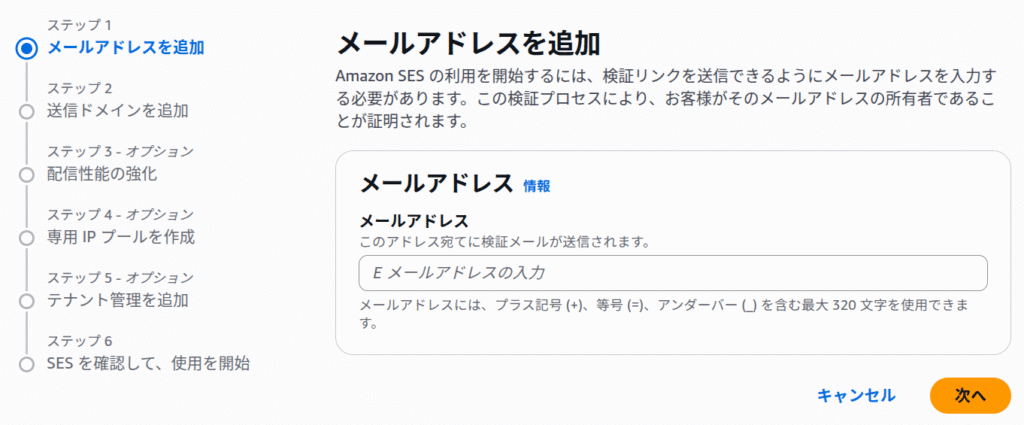Click the email address input field
The image size is (1024, 425).
click(x=672, y=273)
